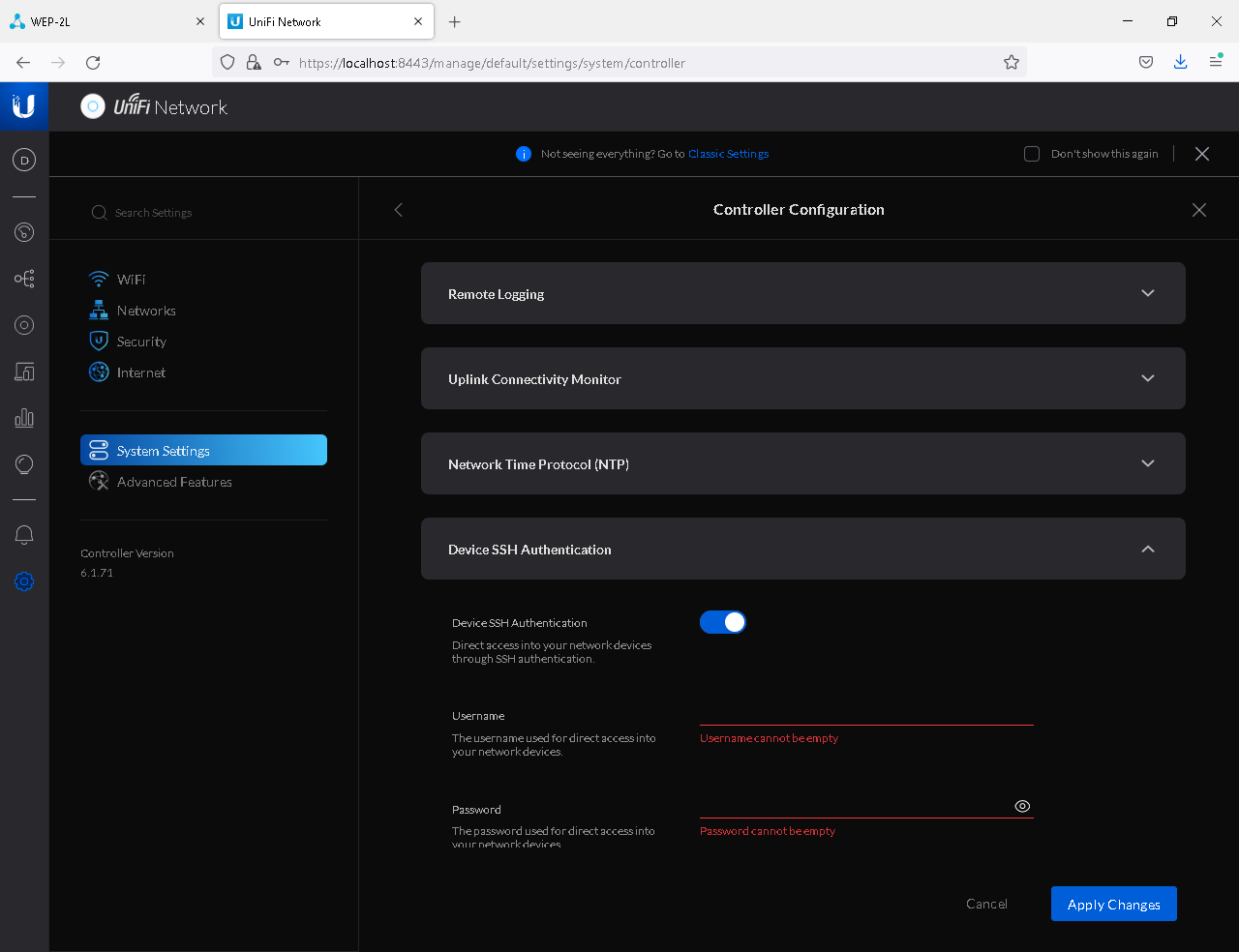The width and height of the screenshot is (1239, 952).
Task: Click the UniFi Network circle logo
Action: (x=93, y=106)
